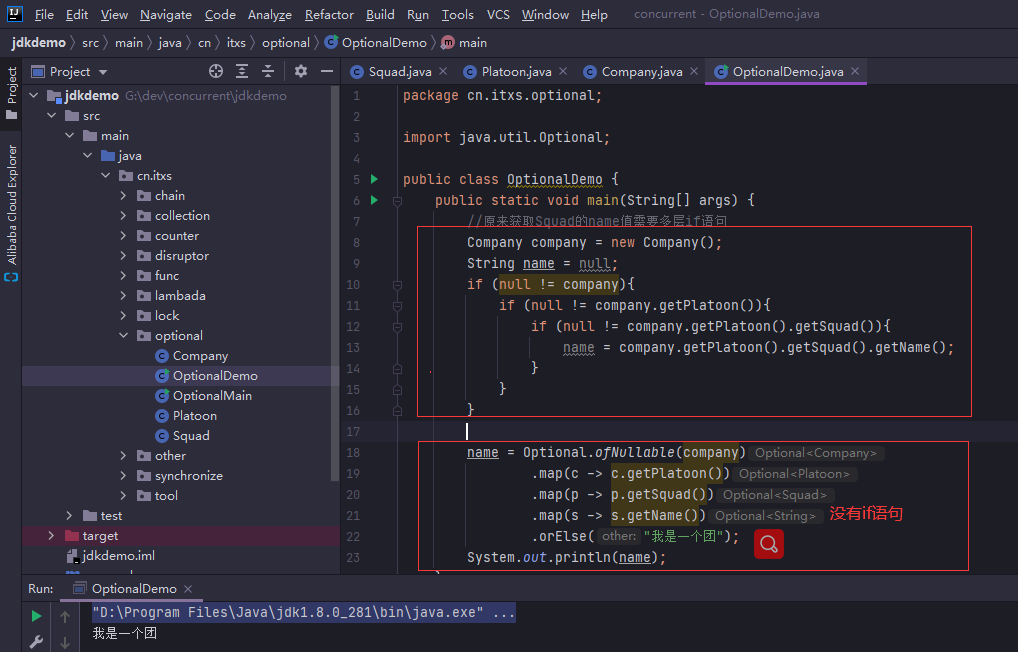Open Project panel settings gear

301,71
